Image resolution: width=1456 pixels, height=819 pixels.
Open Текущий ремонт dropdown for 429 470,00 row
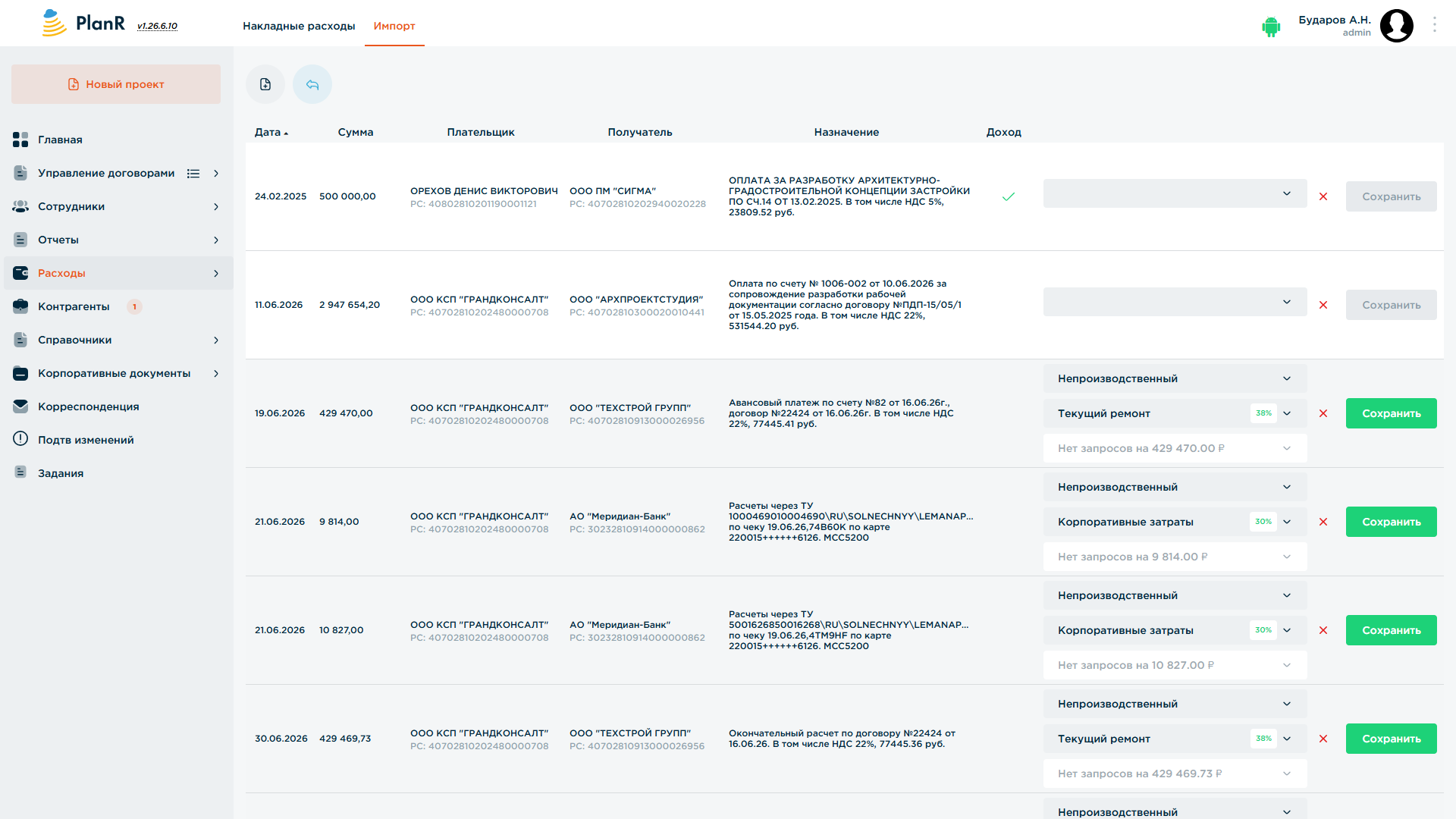tap(1175, 413)
